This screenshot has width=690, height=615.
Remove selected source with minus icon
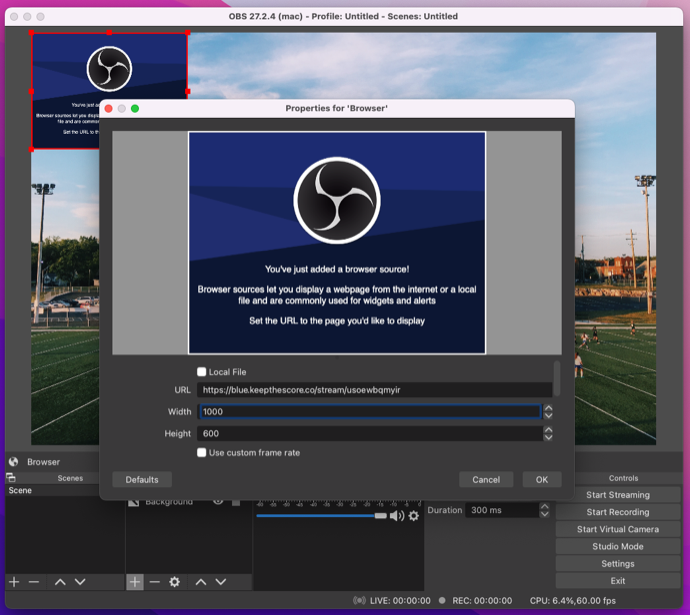[x=154, y=582]
